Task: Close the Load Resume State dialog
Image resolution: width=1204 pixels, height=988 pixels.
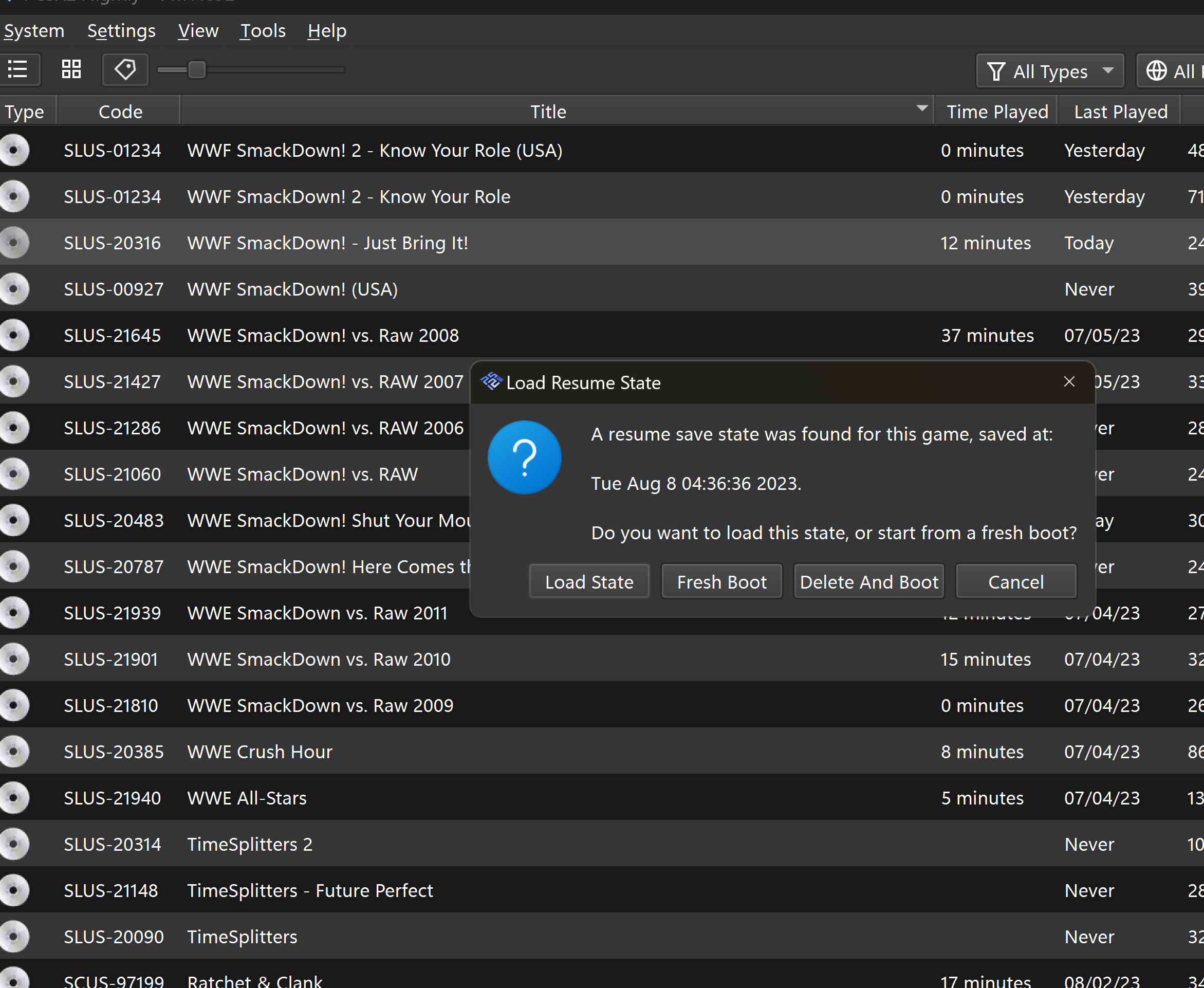Action: click(1069, 382)
